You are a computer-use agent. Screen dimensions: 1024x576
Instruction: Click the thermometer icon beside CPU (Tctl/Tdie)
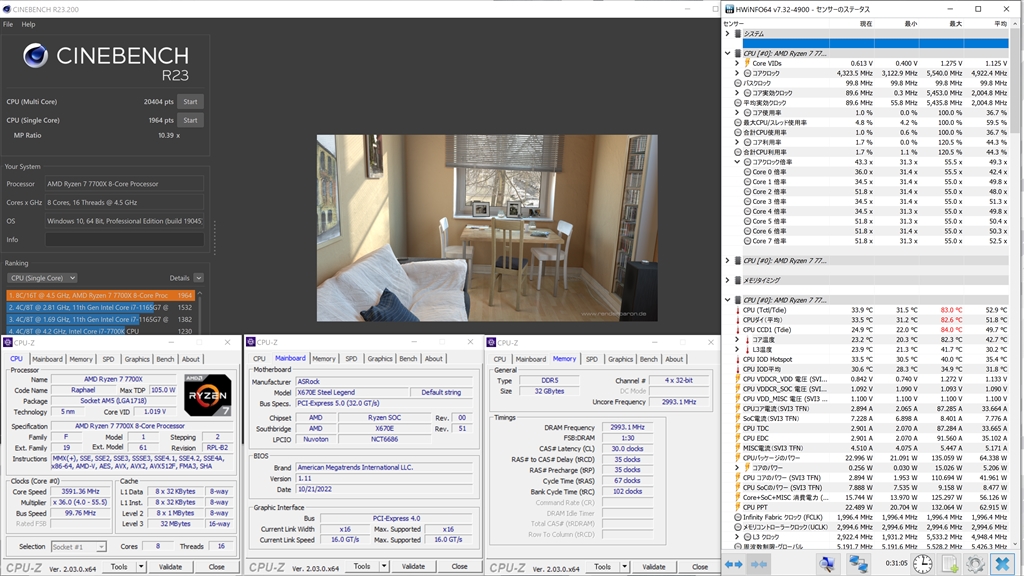coord(738,310)
